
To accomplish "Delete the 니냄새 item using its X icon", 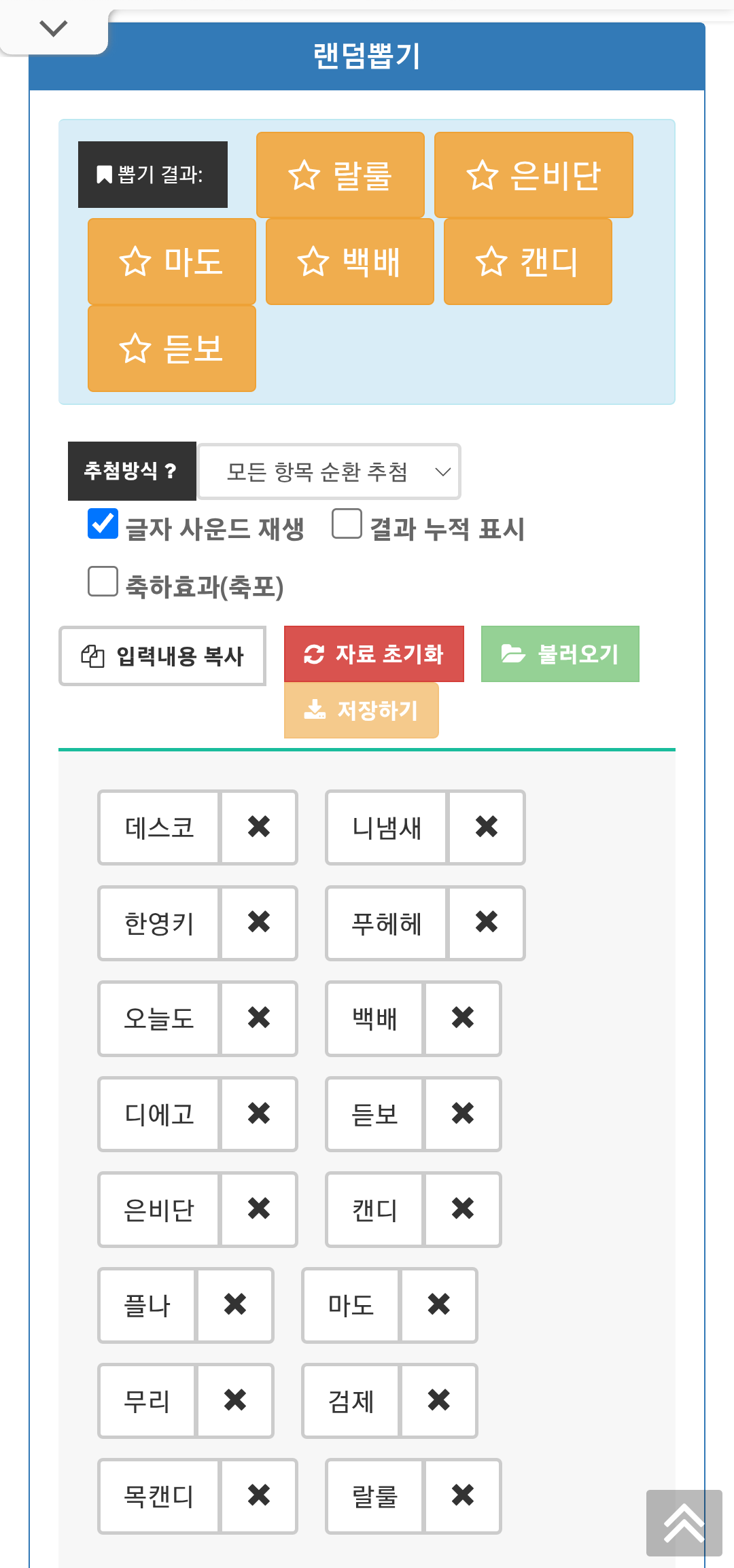I will (x=487, y=827).
